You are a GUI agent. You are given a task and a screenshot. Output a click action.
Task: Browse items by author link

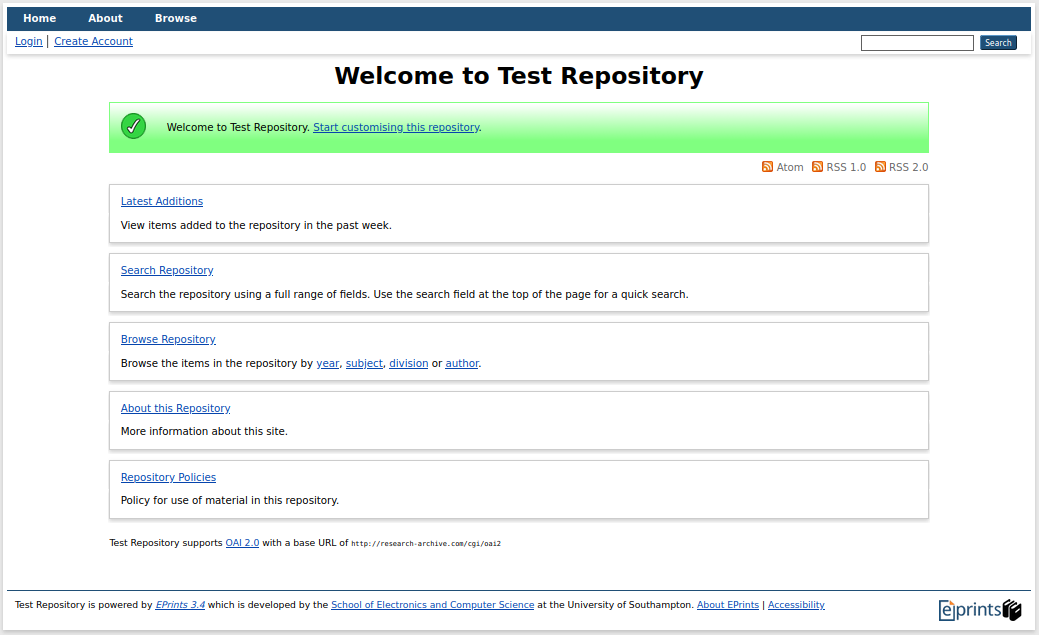(462, 363)
